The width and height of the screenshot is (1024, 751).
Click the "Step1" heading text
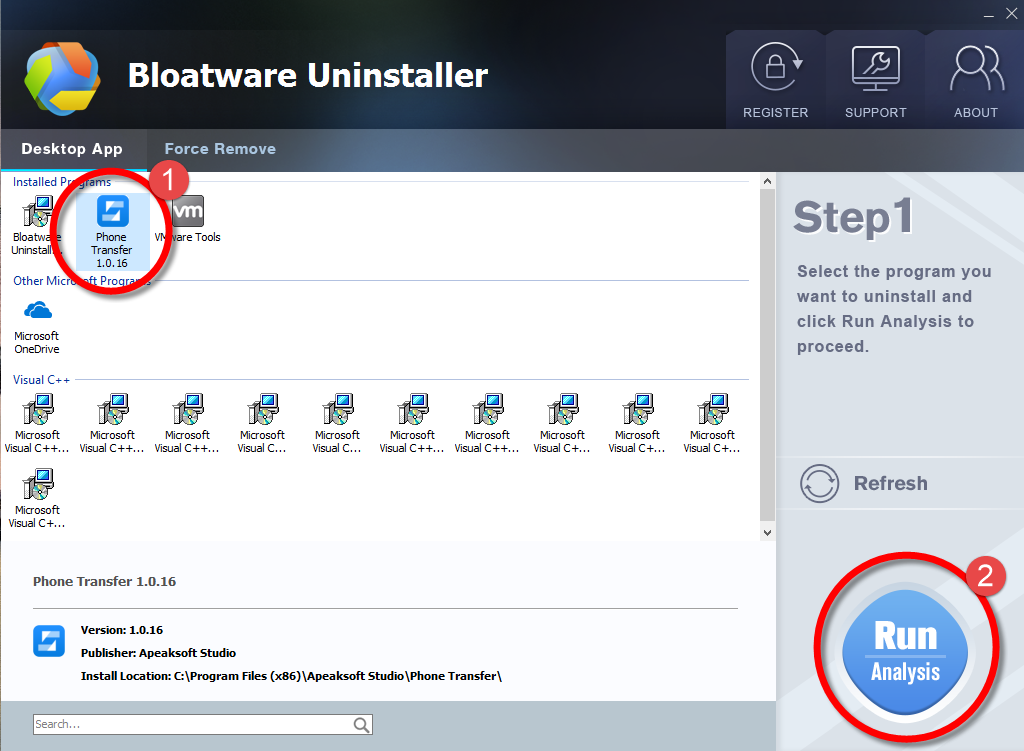[x=853, y=217]
